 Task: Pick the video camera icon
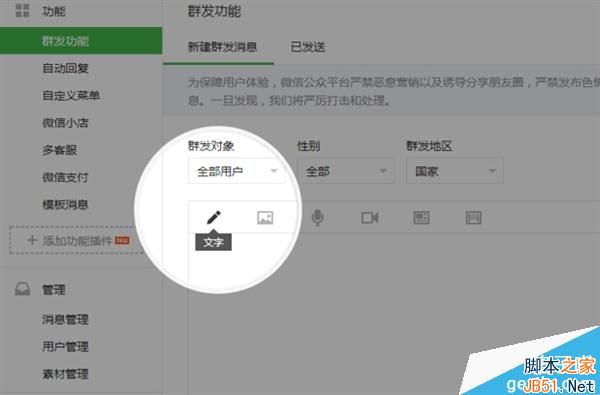(x=370, y=218)
